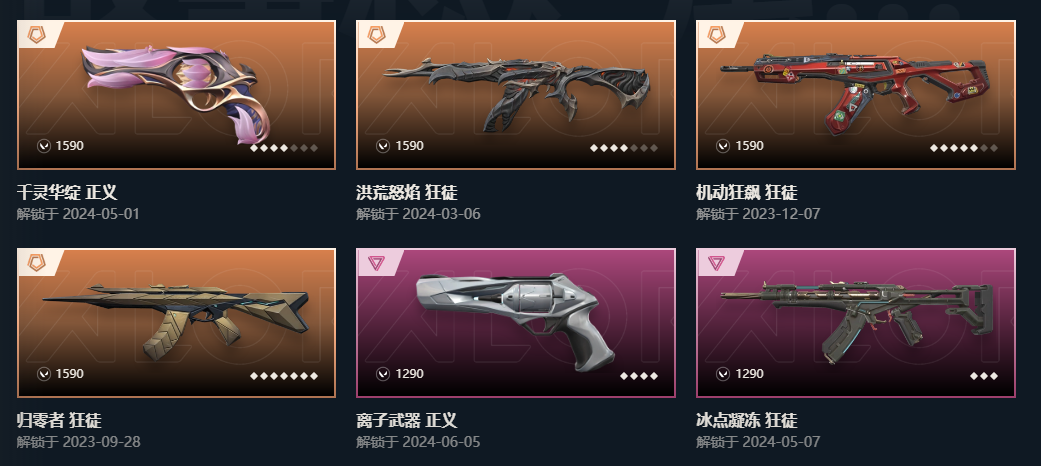Select the pink 千灵华绽 正义 pistol image

tap(177, 92)
